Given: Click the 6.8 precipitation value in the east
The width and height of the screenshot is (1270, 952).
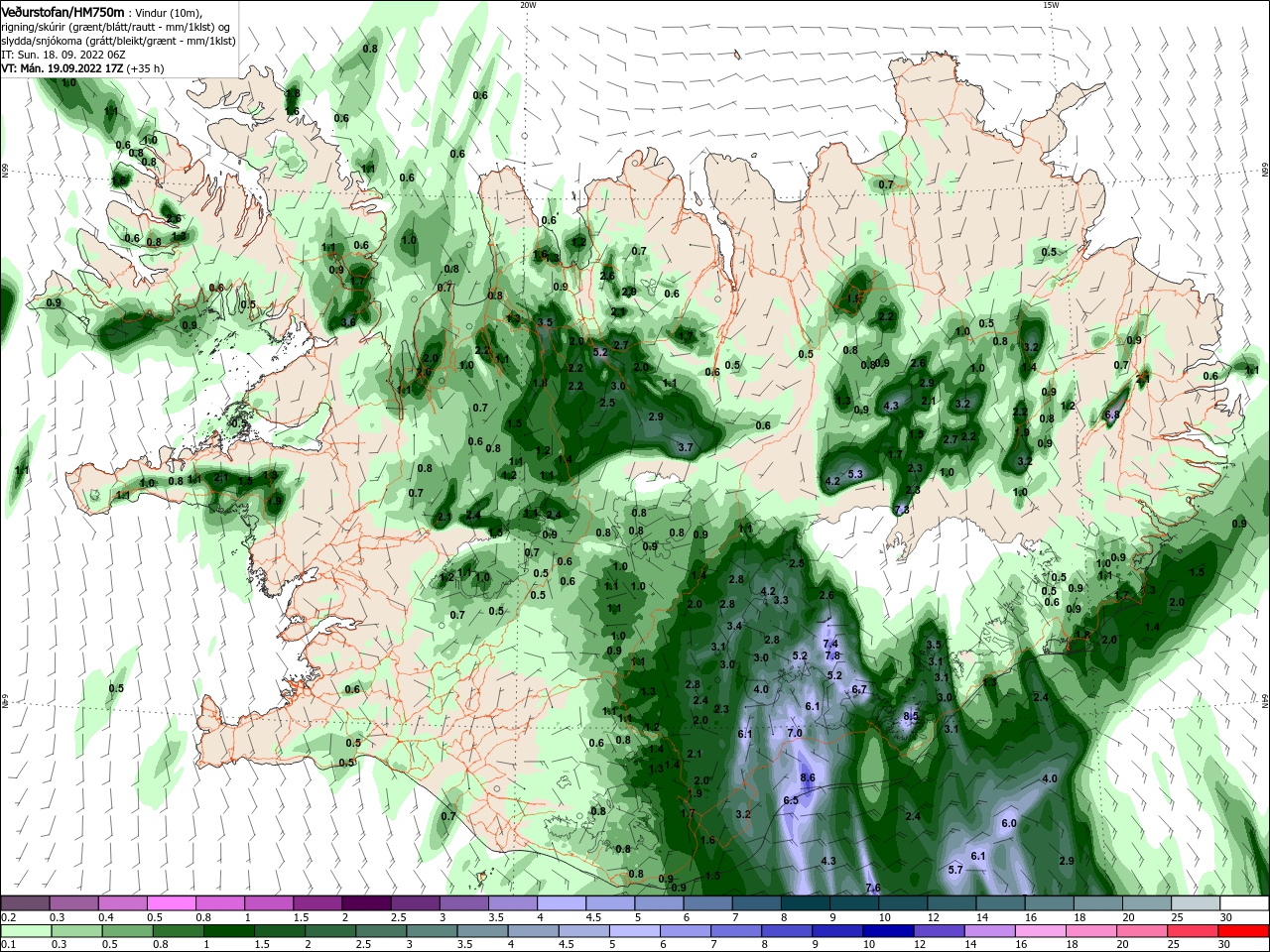Looking at the screenshot, I should [x=1112, y=415].
